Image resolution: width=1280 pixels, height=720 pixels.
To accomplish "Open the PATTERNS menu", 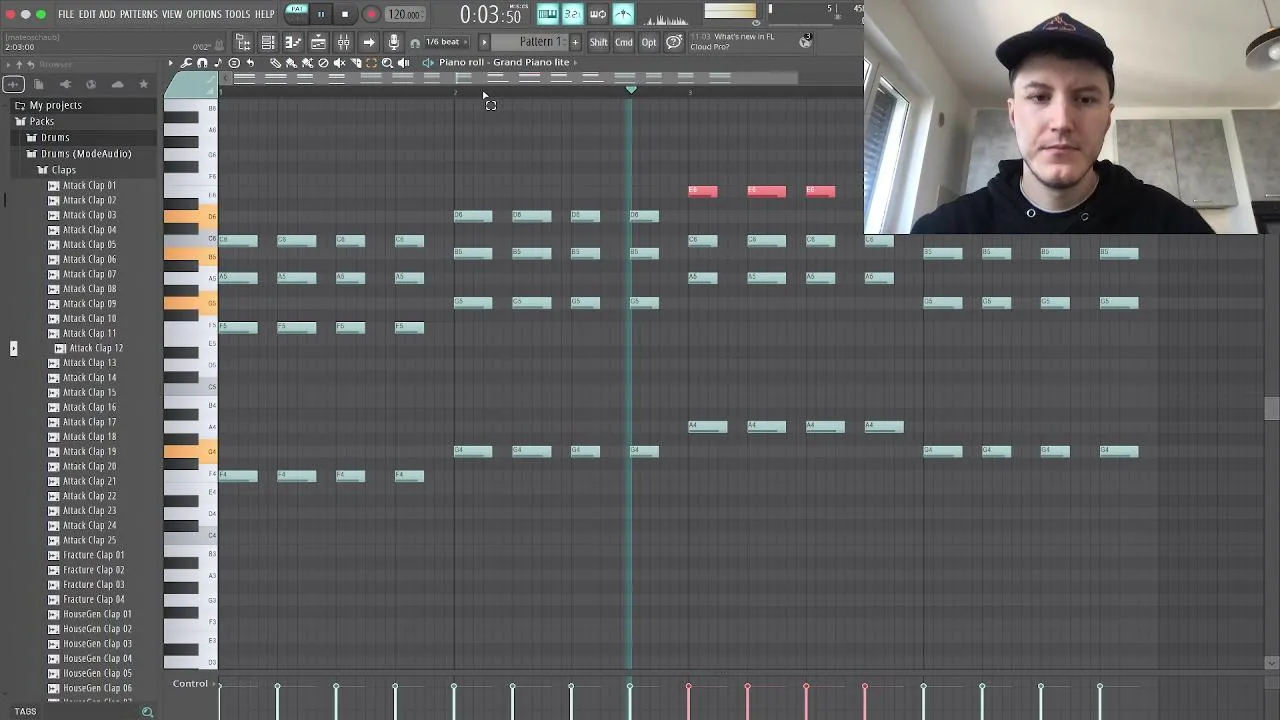I will point(139,14).
